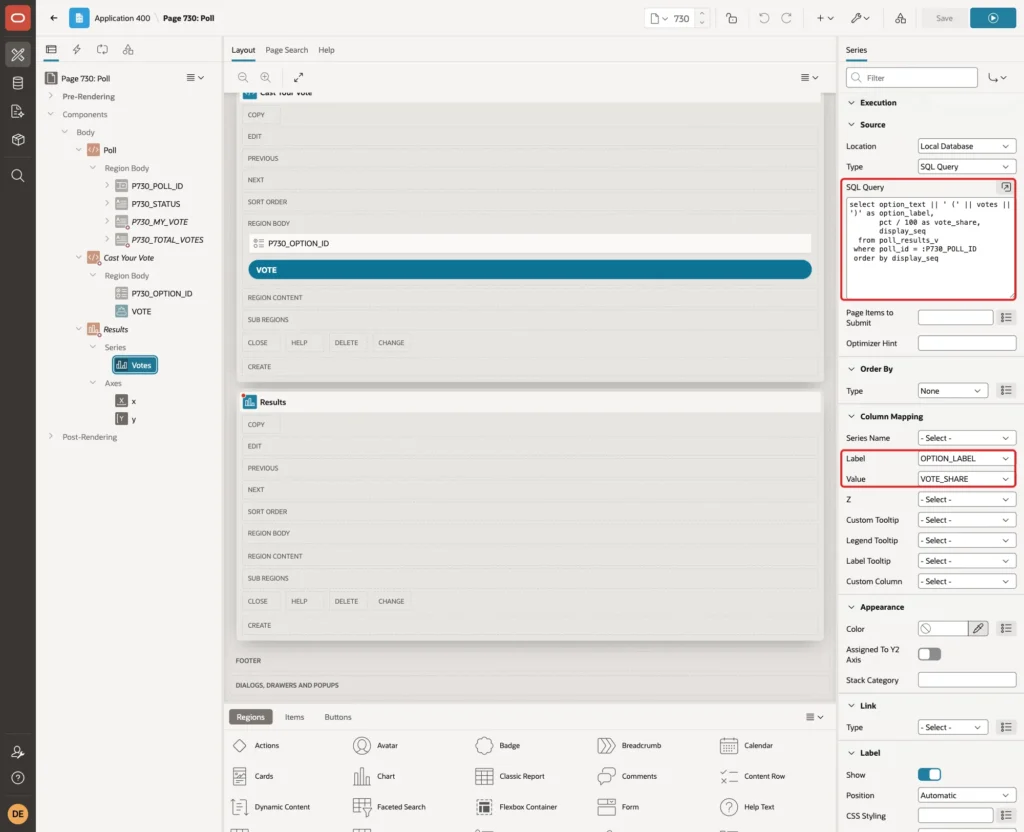This screenshot has width=1024, height=832.
Task: Open Shared Components icon in top toolbar
Action: [900, 18]
